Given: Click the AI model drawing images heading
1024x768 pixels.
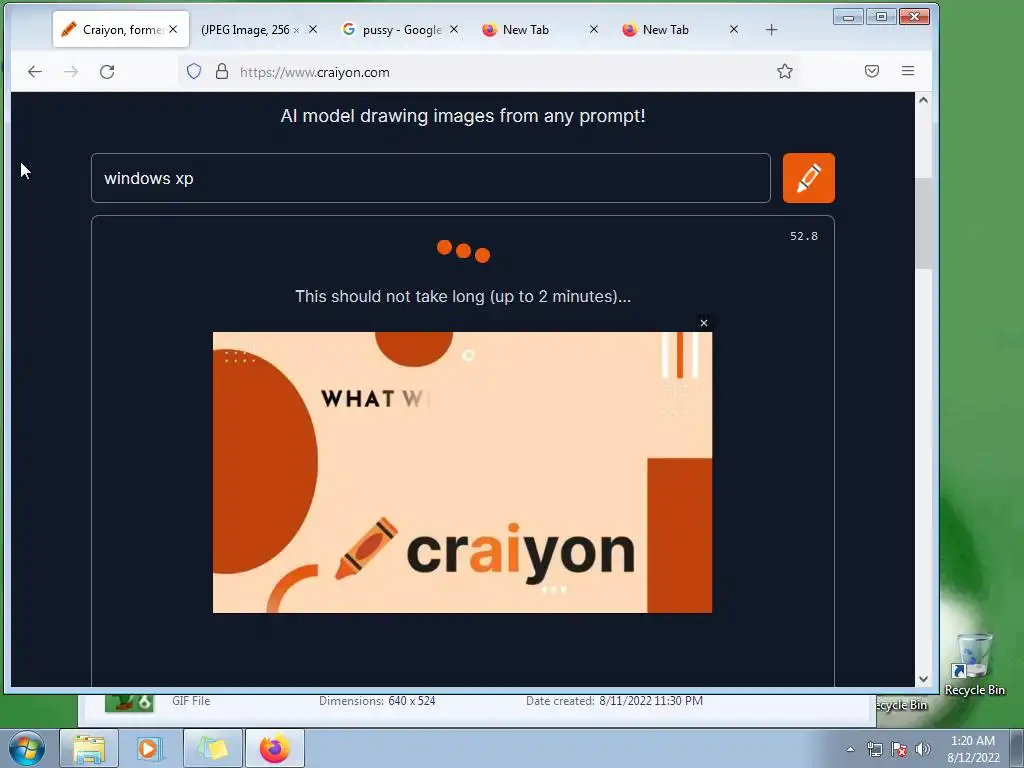Looking at the screenshot, I should coord(463,116).
